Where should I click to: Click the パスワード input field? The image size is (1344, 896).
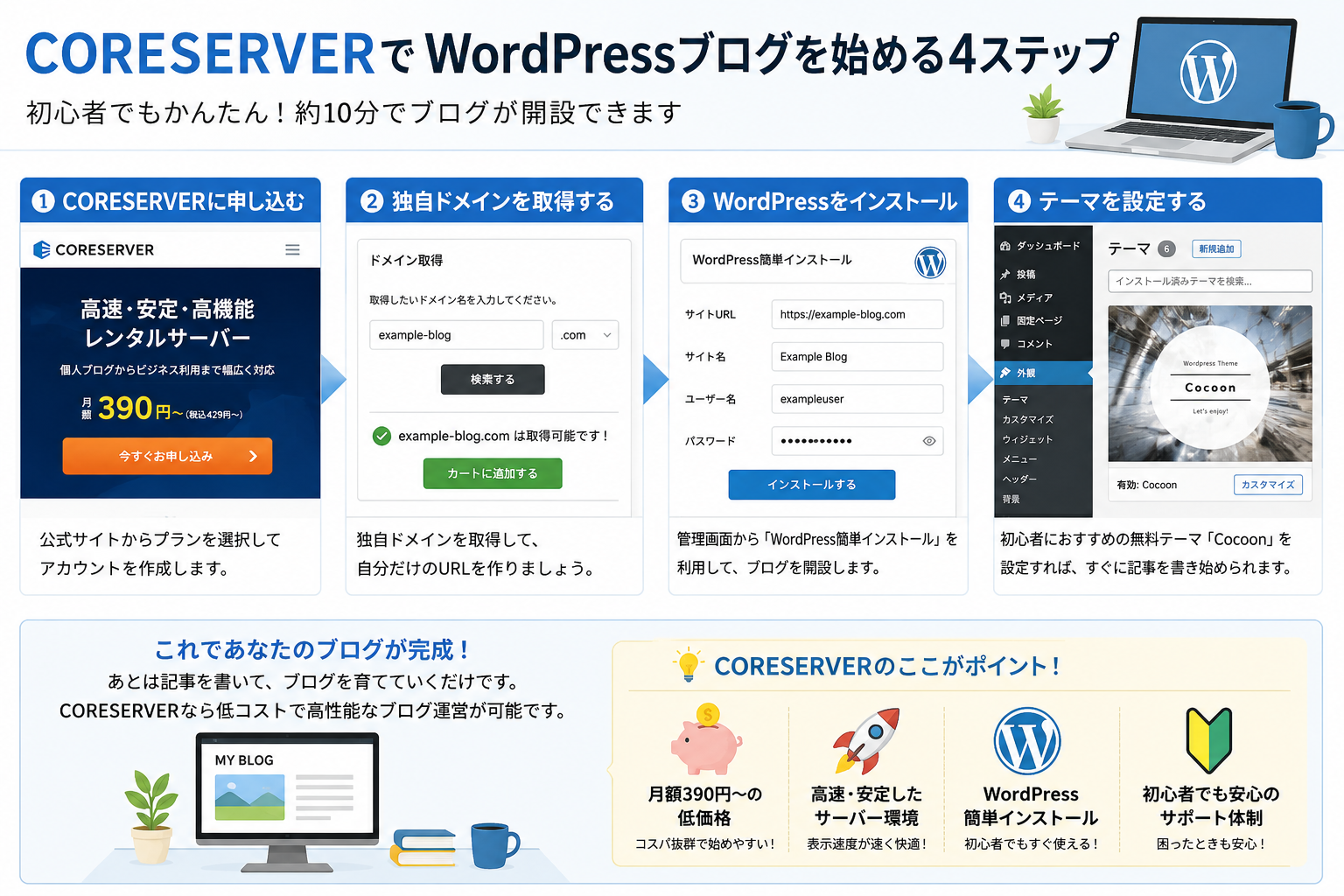click(x=857, y=441)
